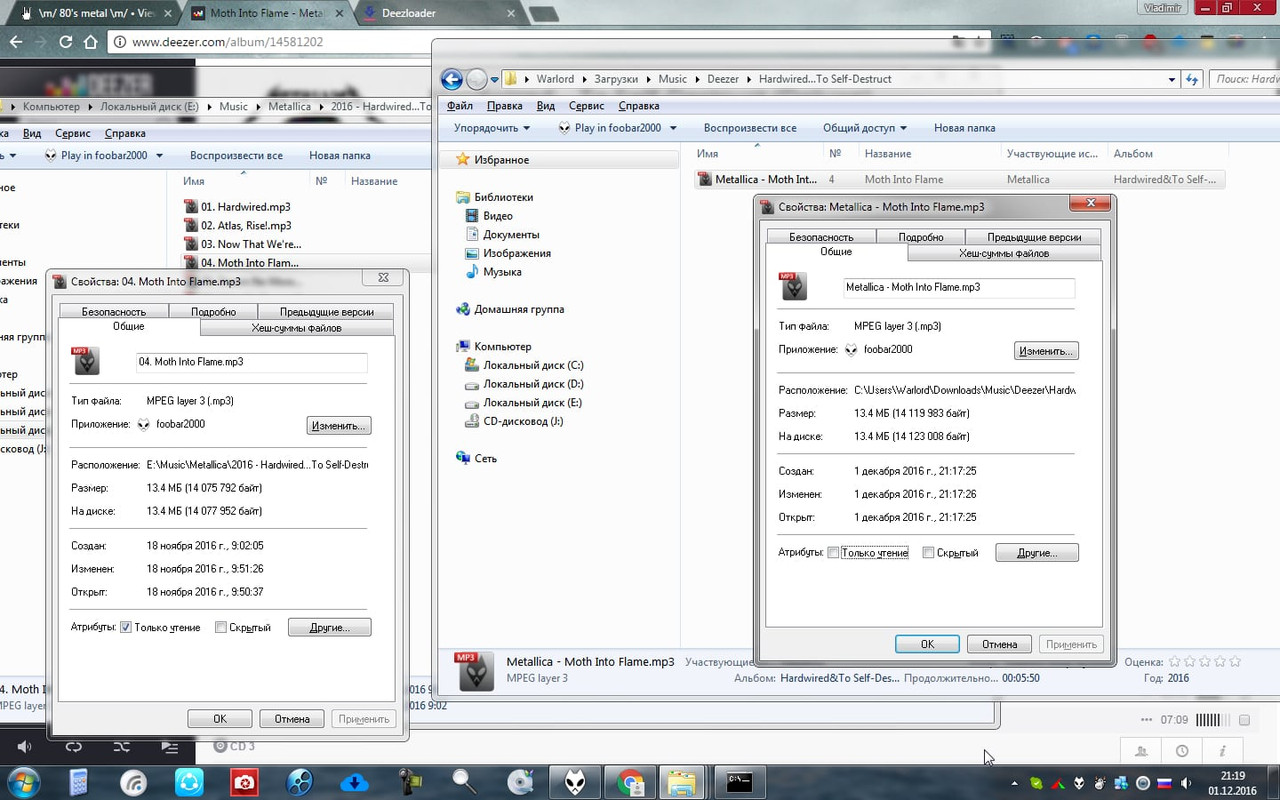Click filename field in Metallica - Moth Into Flame properties

coord(959,287)
